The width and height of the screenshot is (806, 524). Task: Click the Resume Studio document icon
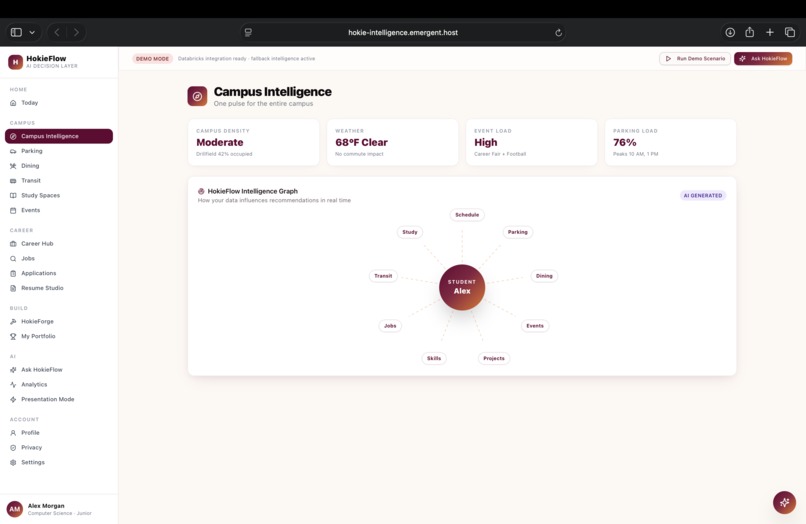point(13,288)
